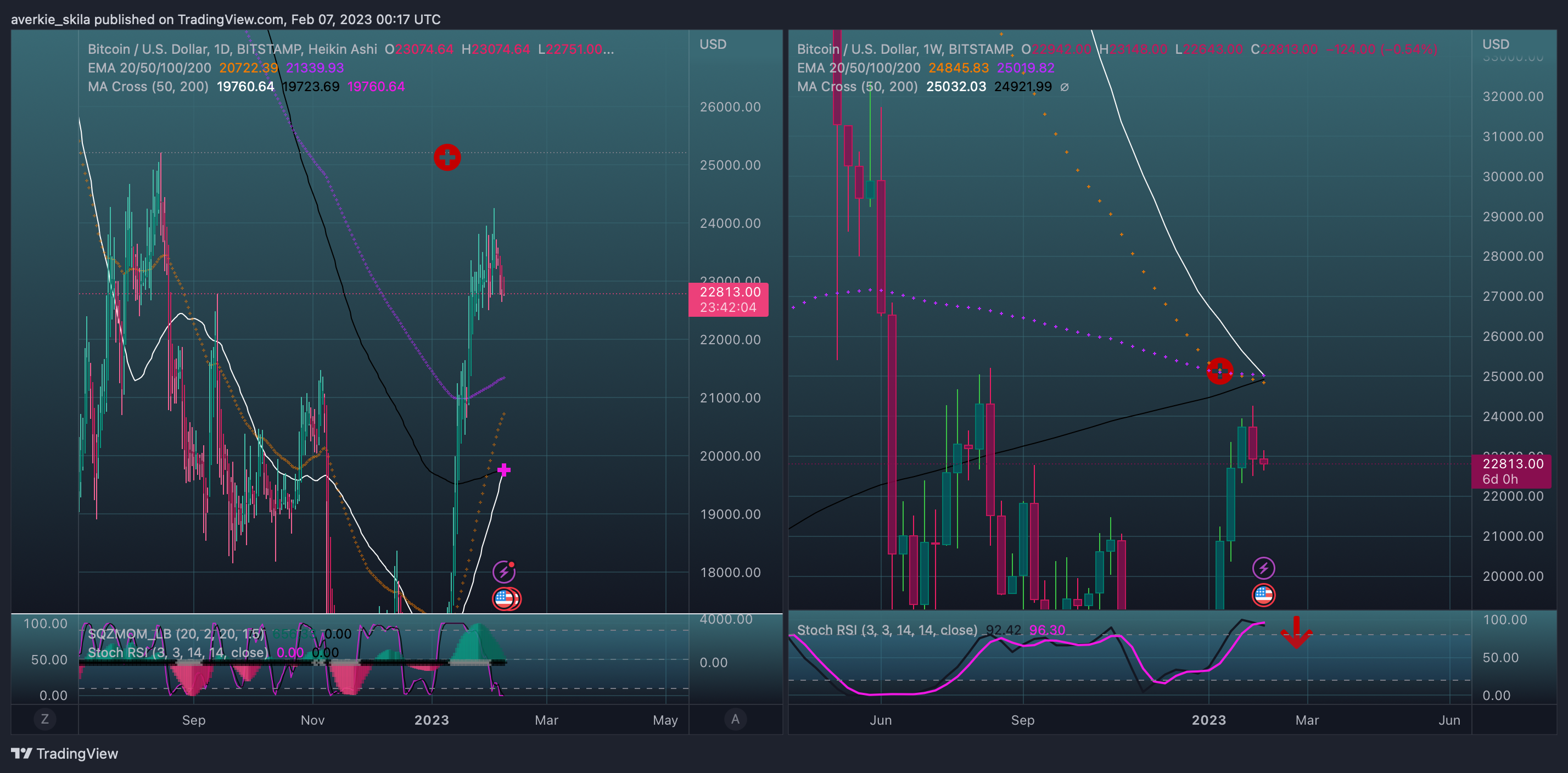Select the weekly Stoch RSI (3, 3, 14, 14, close) label
1568x773 pixels.
point(887,630)
